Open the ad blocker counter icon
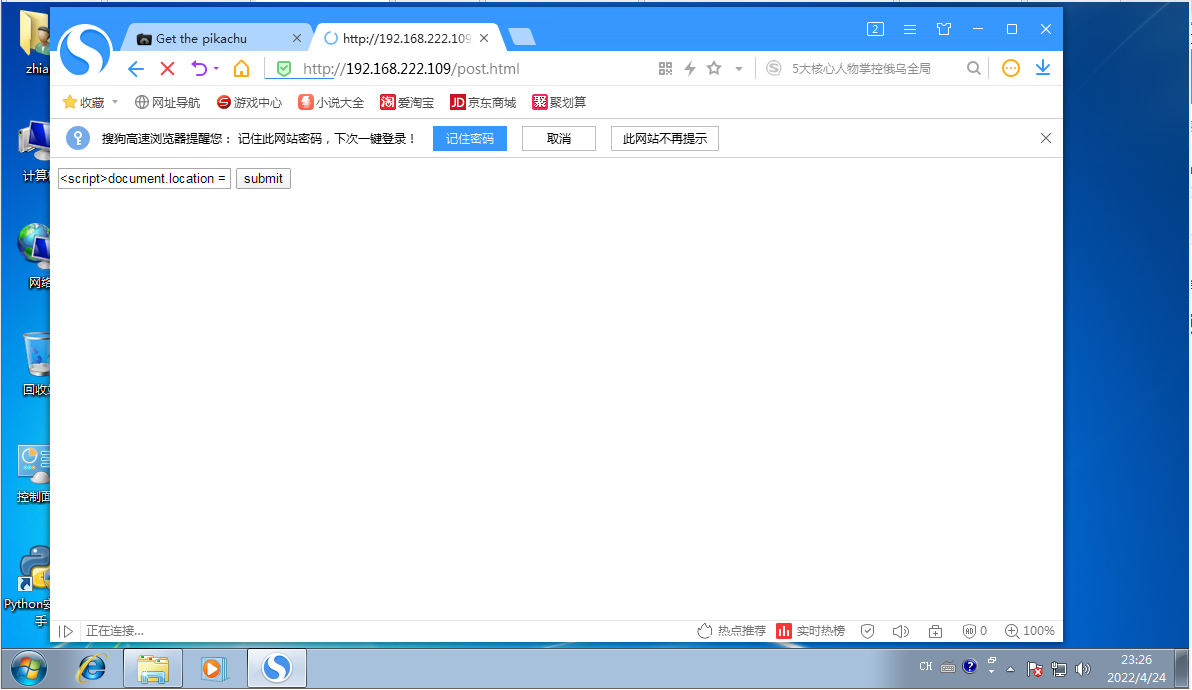 click(970, 631)
